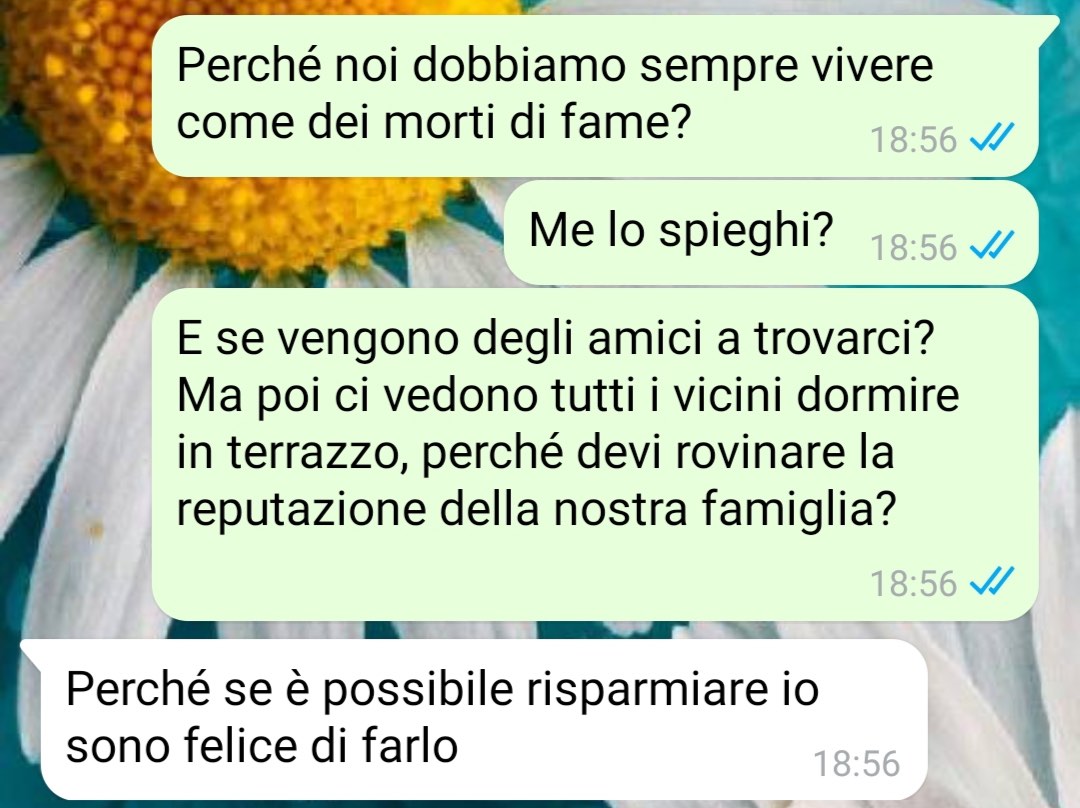Tap the 18:56 timestamp of the first green message

(913, 139)
